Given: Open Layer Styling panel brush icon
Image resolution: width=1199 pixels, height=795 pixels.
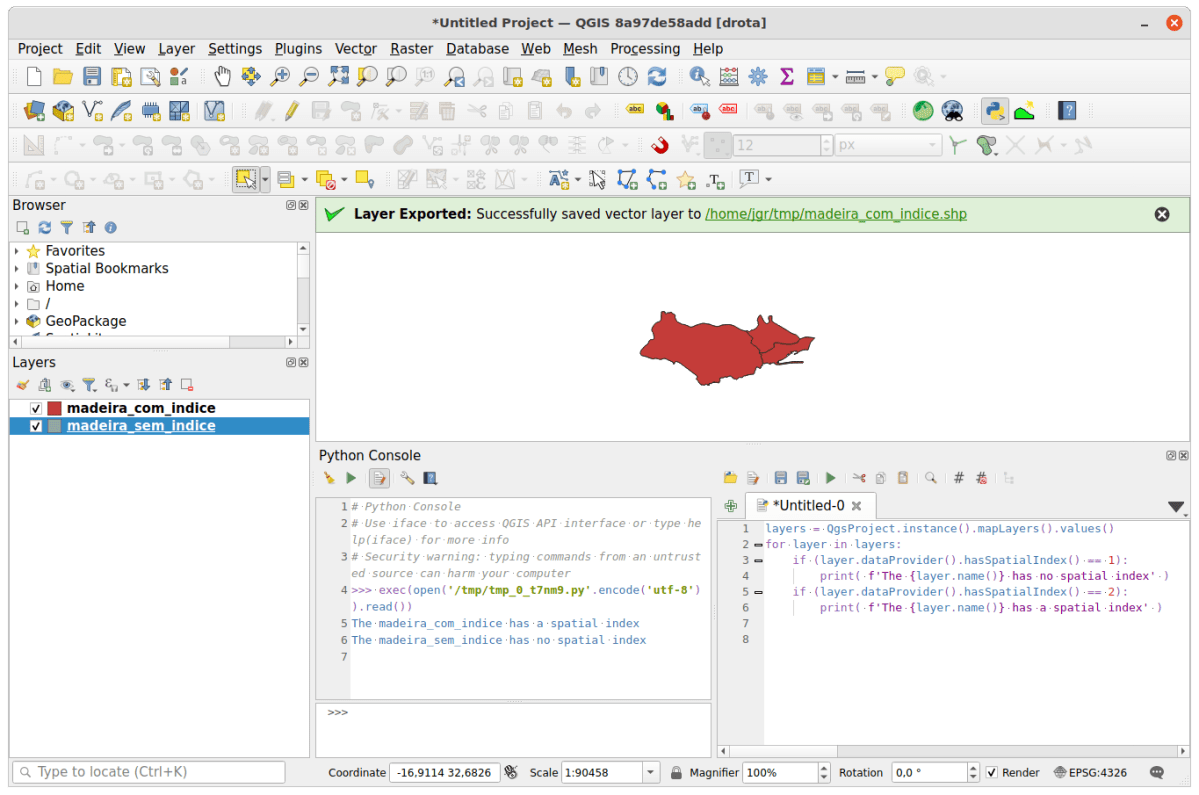Looking at the screenshot, I should [23, 385].
